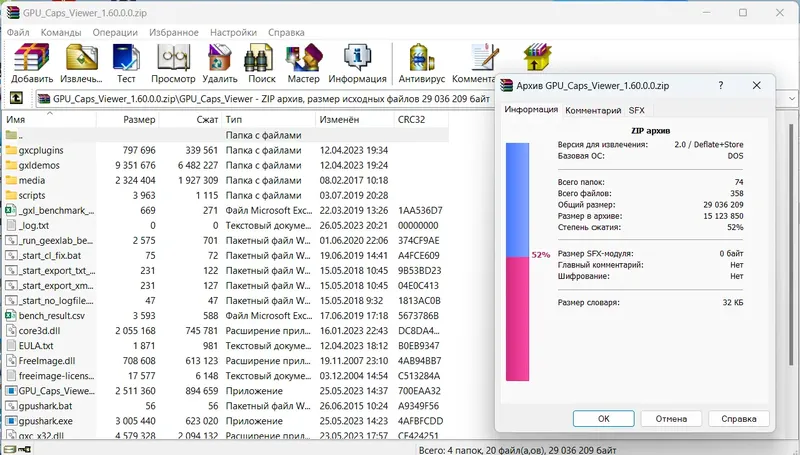Screen dimensions: 800x455
Task: Click the Справка button in dialog
Action: pos(738,418)
